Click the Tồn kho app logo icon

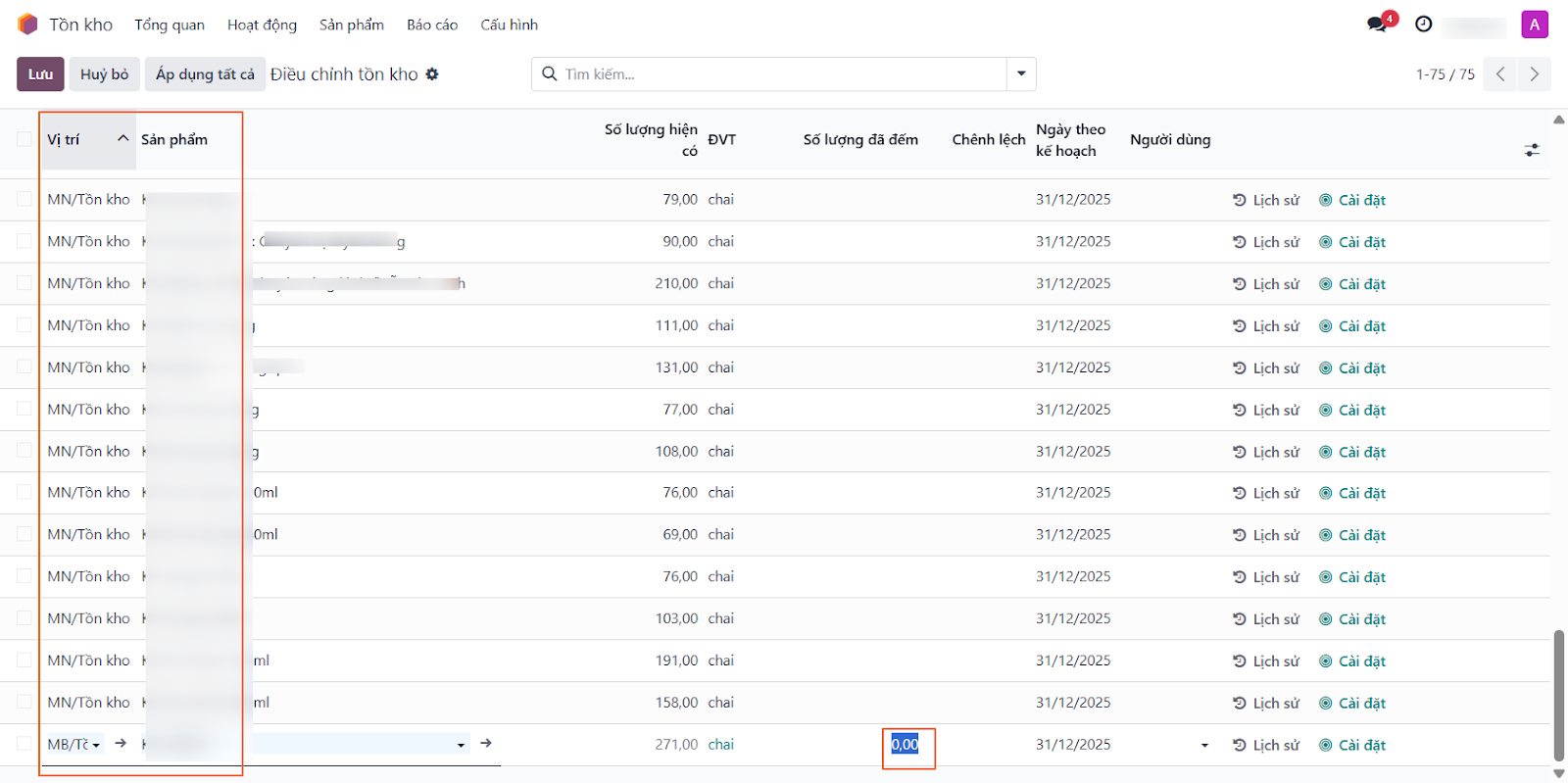tap(27, 24)
